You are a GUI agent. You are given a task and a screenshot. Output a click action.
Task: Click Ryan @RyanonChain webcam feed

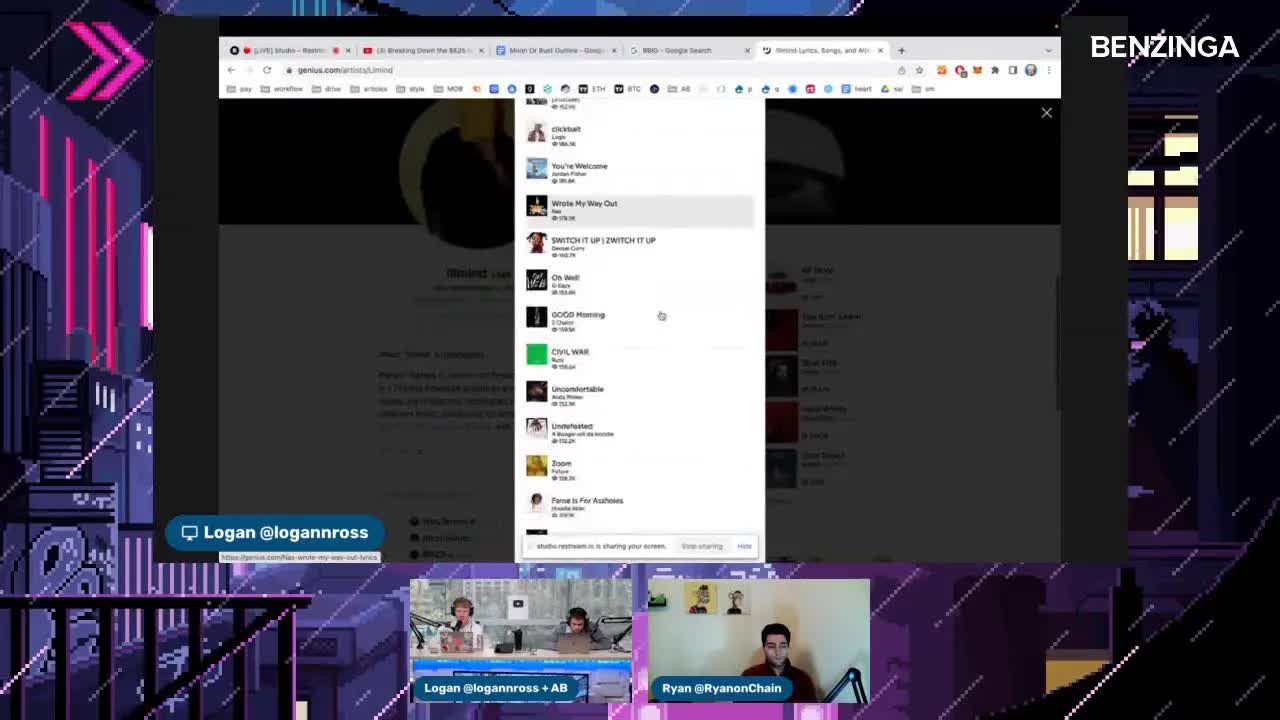pyautogui.click(x=759, y=640)
